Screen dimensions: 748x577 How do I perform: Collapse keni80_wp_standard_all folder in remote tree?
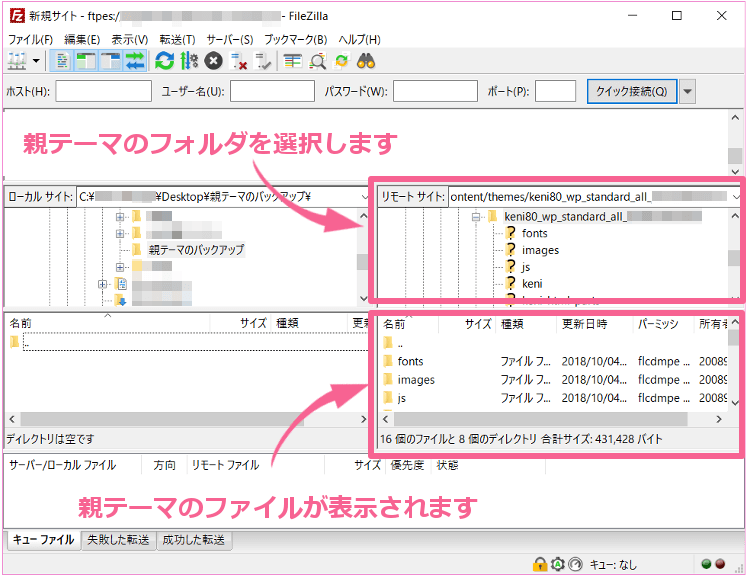[476, 217]
